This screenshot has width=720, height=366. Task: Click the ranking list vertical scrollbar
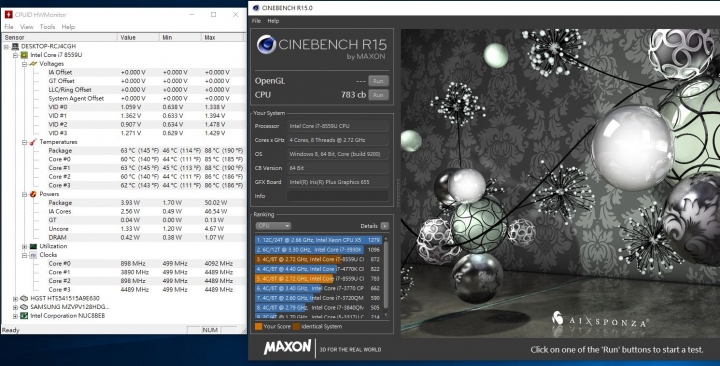[x=386, y=276]
